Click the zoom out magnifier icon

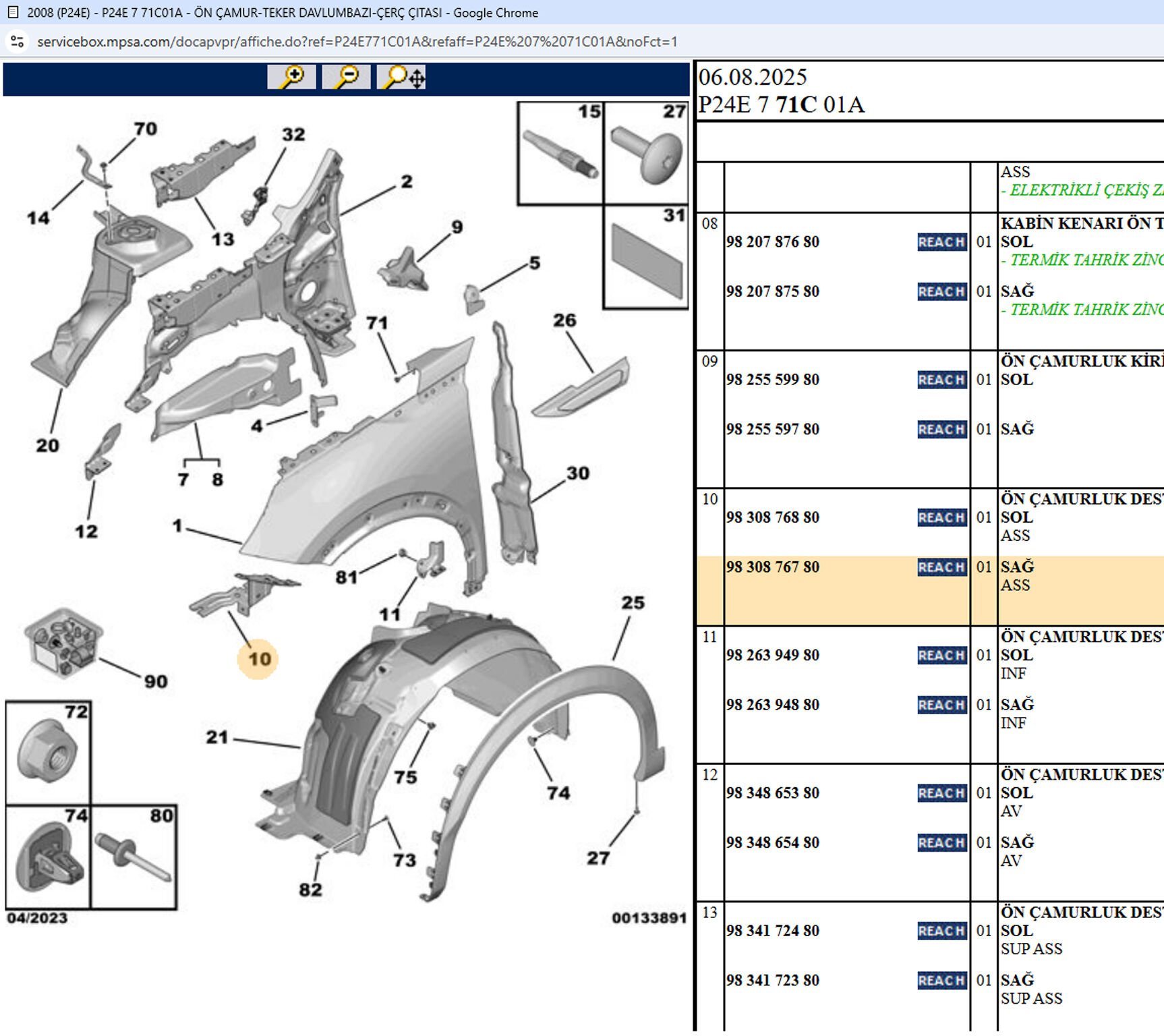click(346, 77)
